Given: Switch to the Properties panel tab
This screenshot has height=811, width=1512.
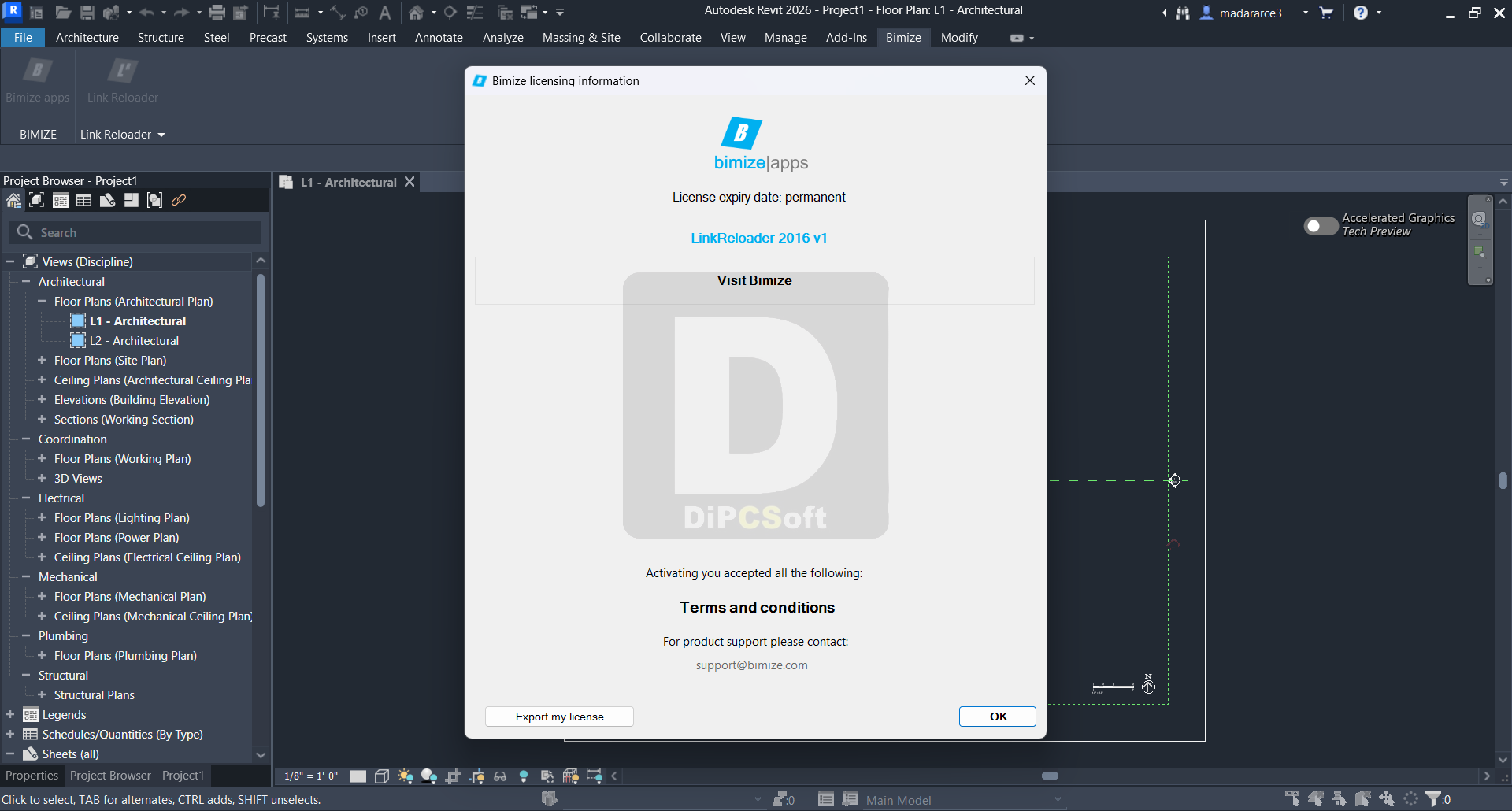Looking at the screenshot, I should pyautogui.click(x=31, y=776).
